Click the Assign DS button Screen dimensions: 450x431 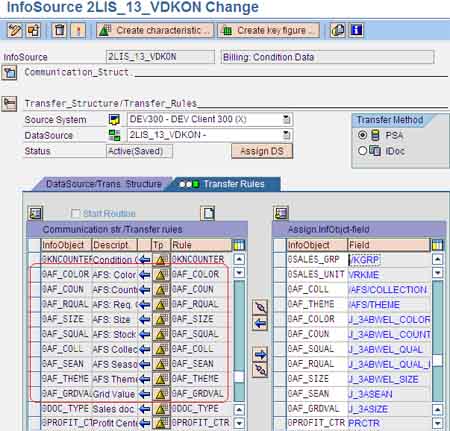(262, 151)
